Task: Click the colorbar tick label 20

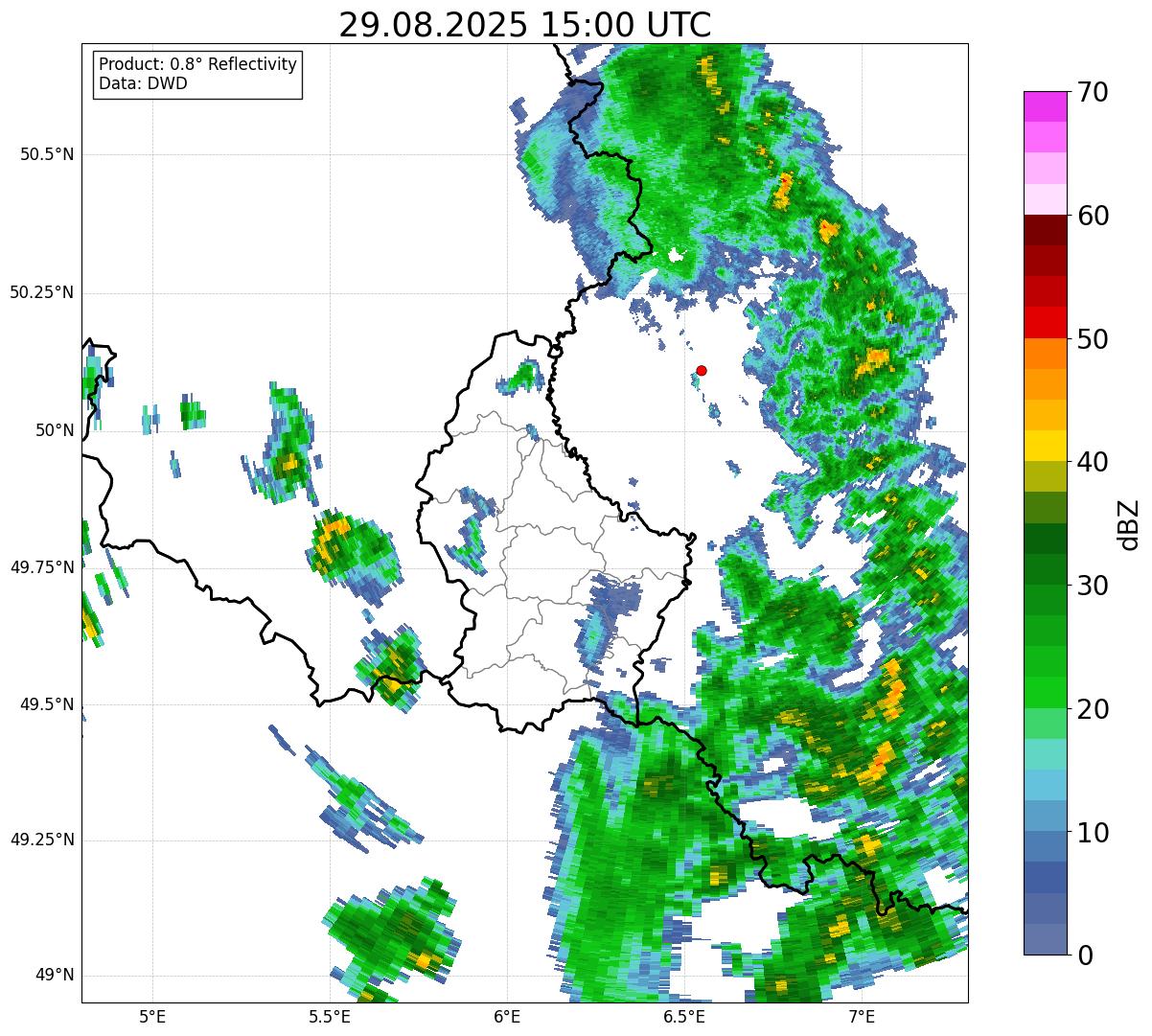Action: pyautogui.click(x=1093, y=709)
